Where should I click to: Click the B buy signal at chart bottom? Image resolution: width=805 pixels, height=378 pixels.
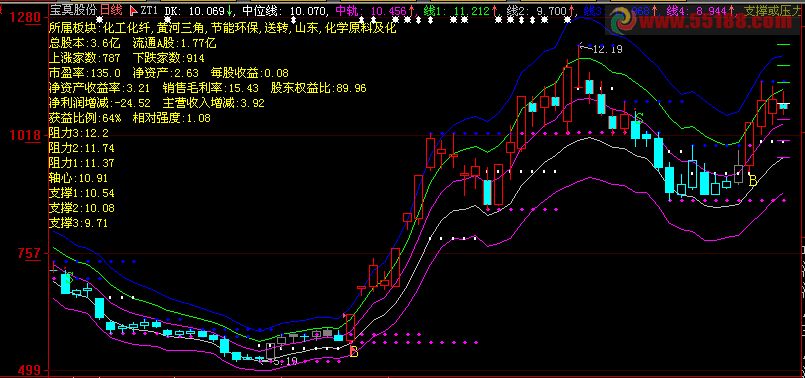[x=353, y=352]
